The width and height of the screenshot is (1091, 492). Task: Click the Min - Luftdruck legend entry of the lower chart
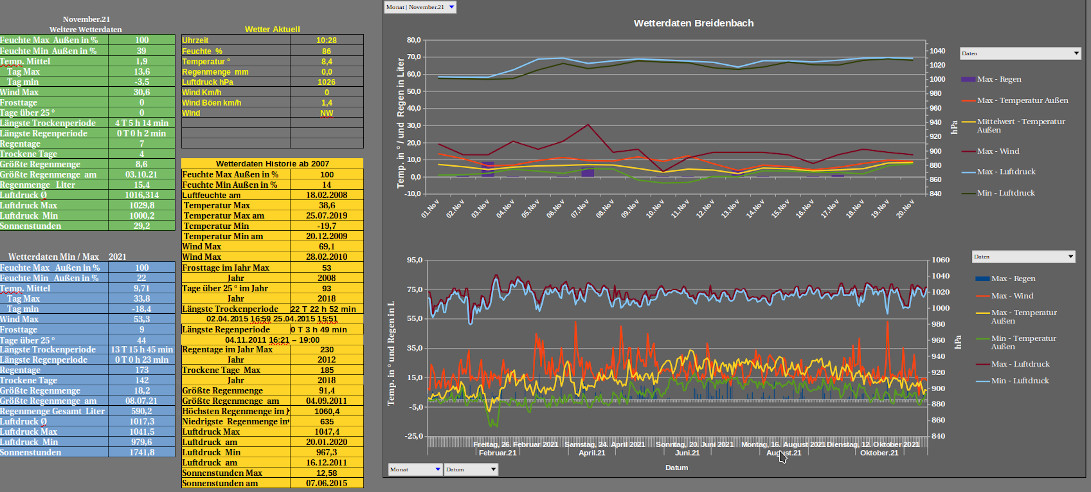[1013, 381]
